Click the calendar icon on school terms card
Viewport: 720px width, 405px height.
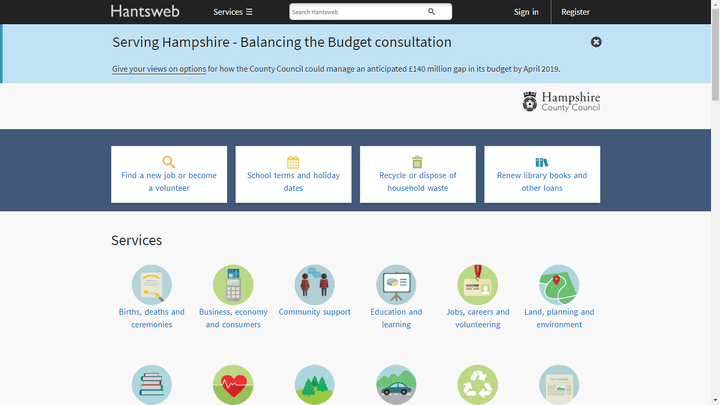(293, 162)
